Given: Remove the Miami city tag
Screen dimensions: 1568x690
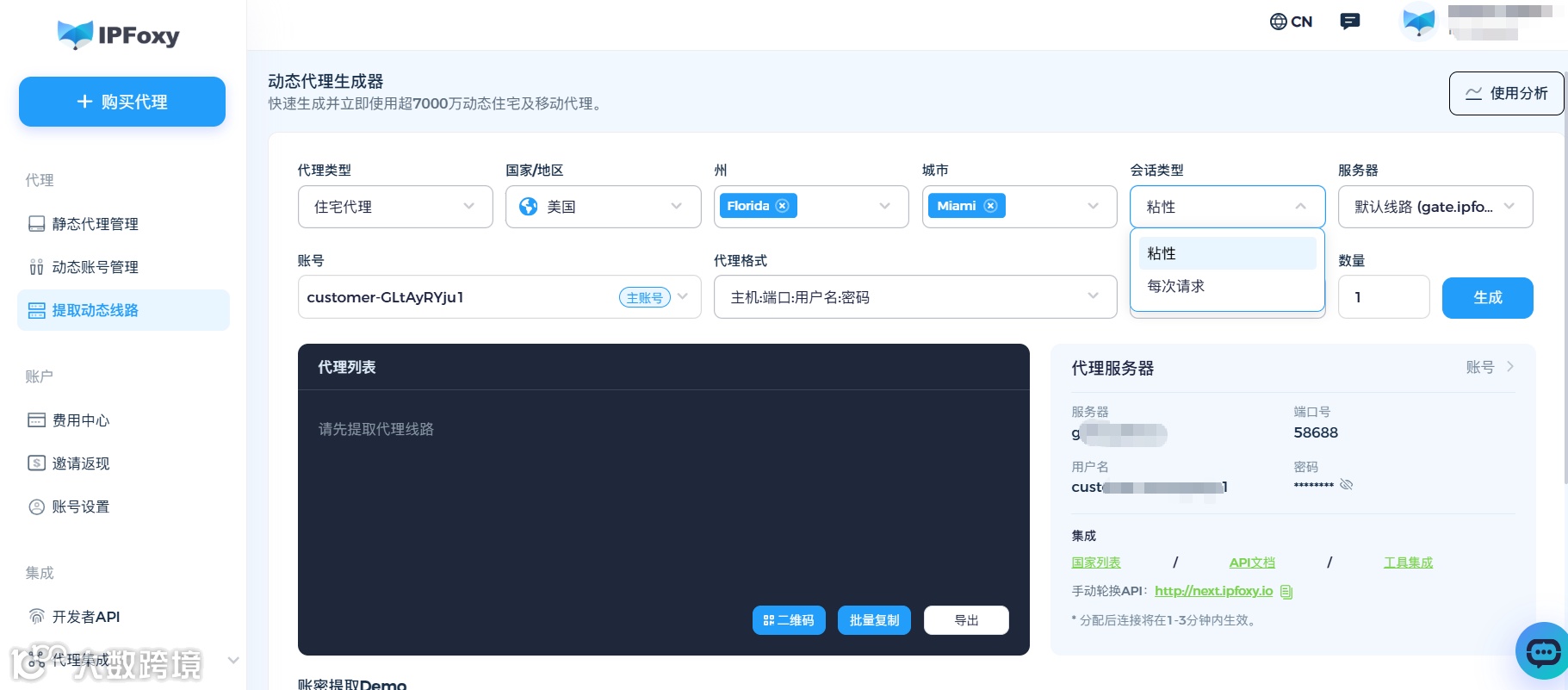Looking at the screenshot, I should click(990, 206).
